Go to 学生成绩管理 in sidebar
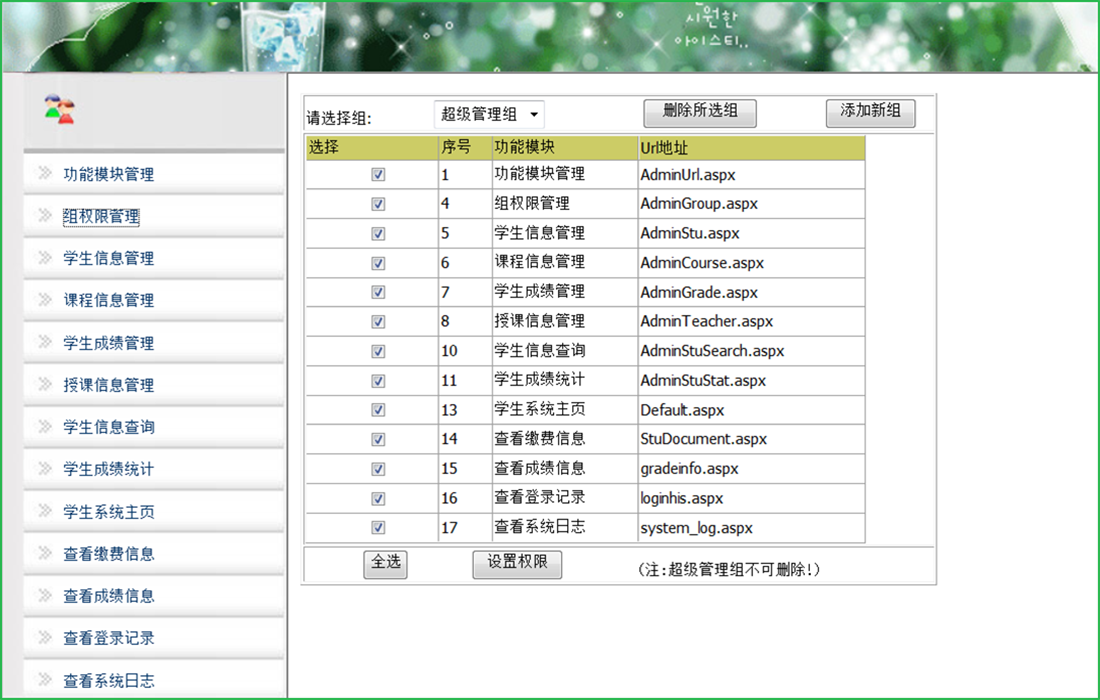This screenshot has height=700, width=1100. tap(109, 343)
